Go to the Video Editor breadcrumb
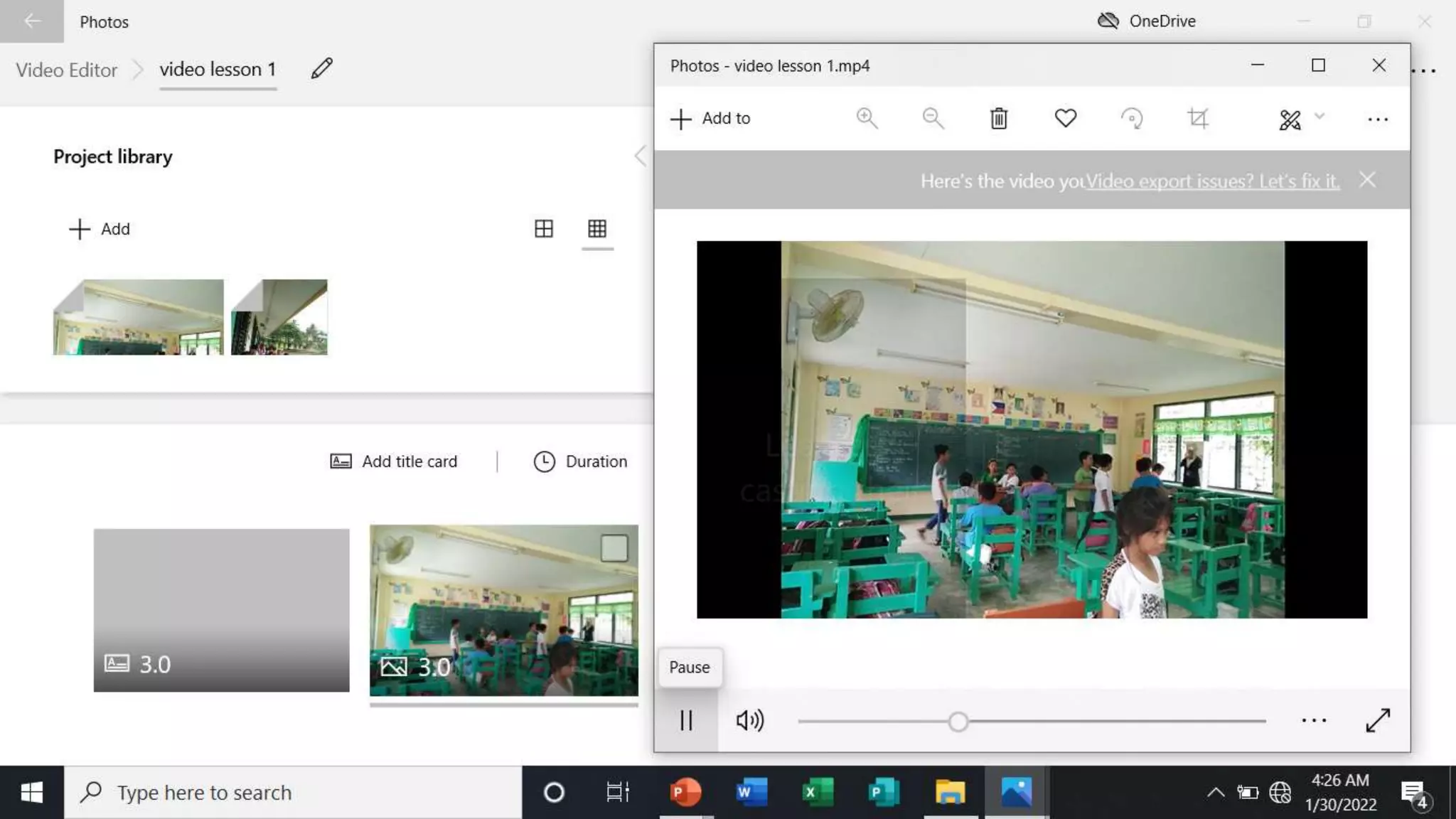 coord(67,70)
